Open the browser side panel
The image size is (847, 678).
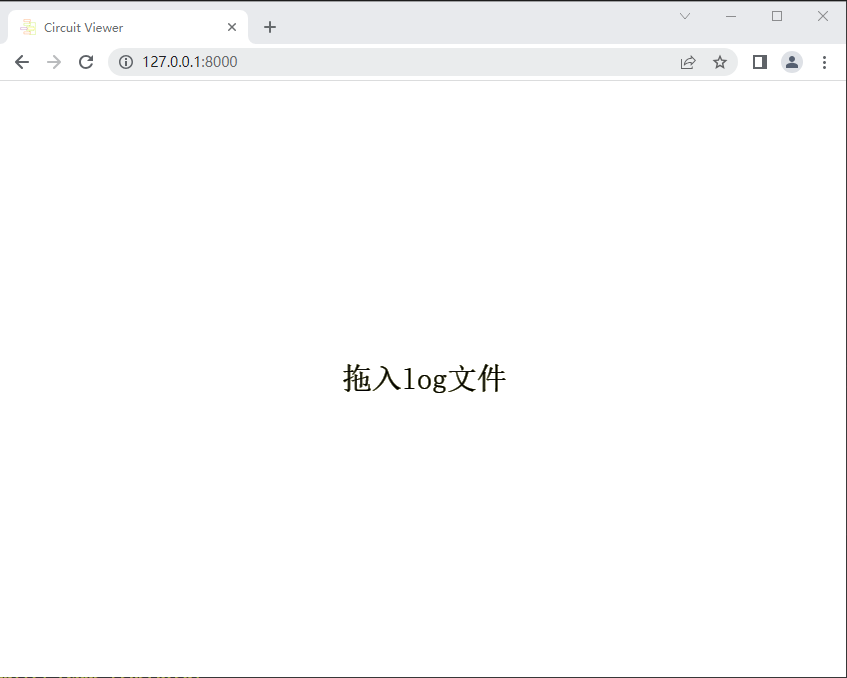pos(760,62)
